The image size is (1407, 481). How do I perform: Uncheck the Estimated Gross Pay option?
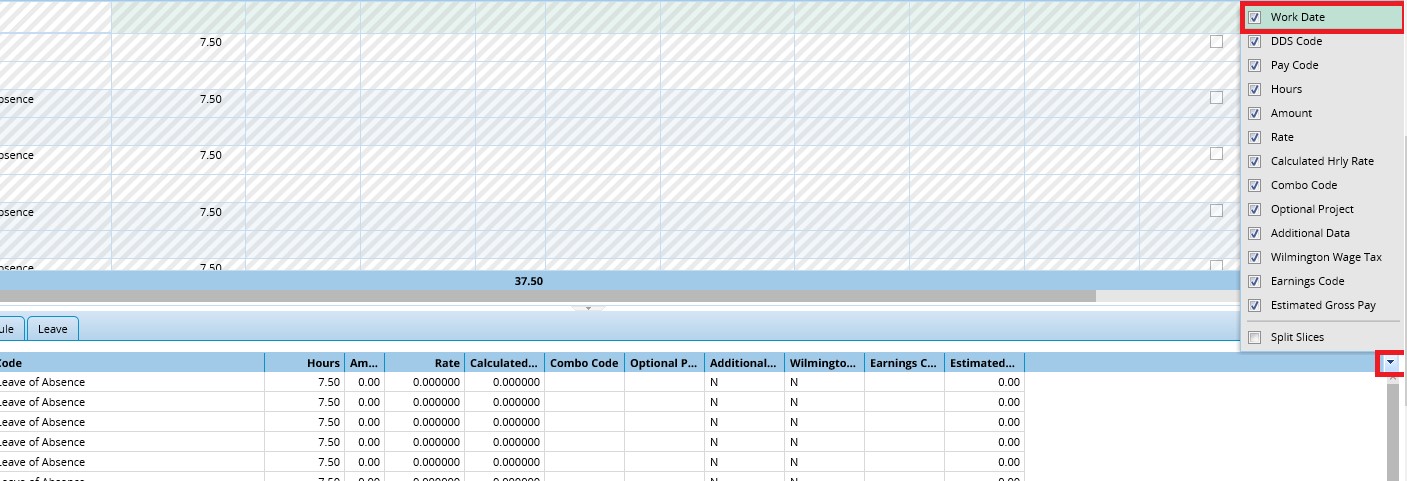[1255, 305]
